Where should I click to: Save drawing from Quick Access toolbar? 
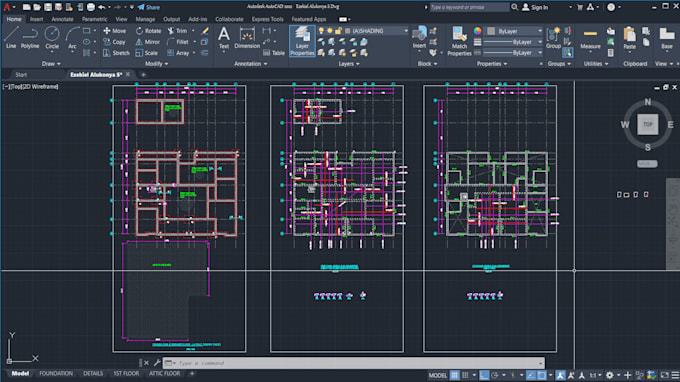point(48,7)
